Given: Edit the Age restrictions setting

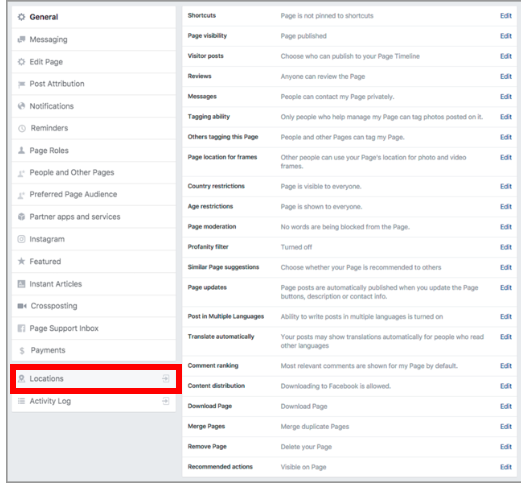Looking at the screenshot, I should click(506, 207).
